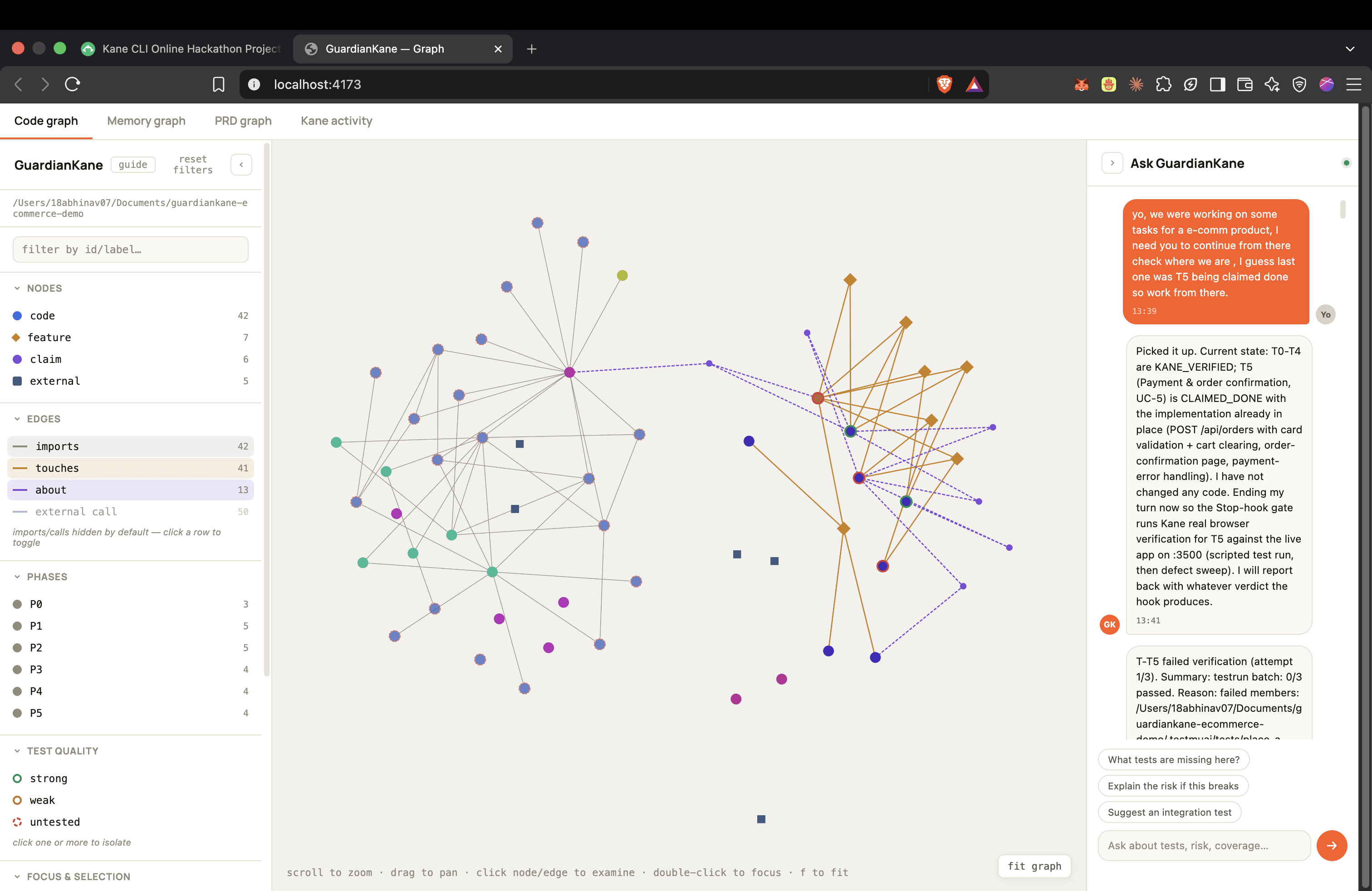This screenshot has width=1372, height=891.
Task: Isolate untested test quality
Action: click(130, 822)
